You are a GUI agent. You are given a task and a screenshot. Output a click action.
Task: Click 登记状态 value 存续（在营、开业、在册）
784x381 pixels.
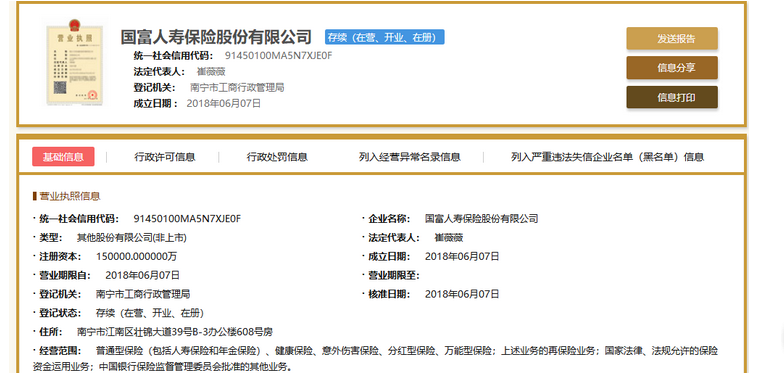(150, 313)
